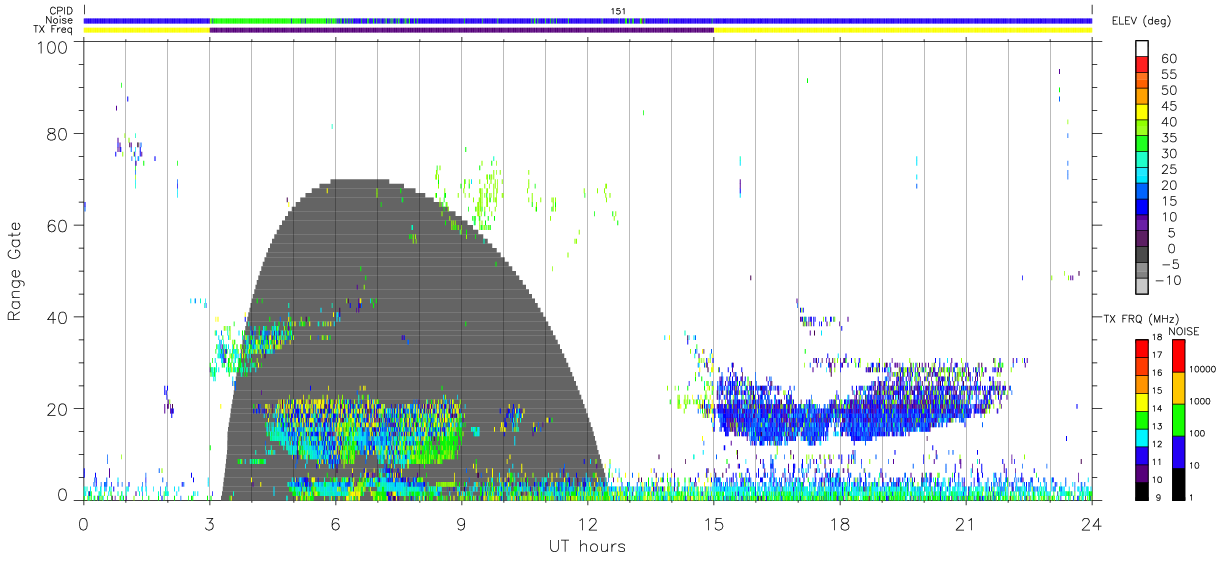Click the red ELEV swatch between 55 and 60
Screen dimensions: 1228x567
pyautogui.click(x=1142, y=66)
